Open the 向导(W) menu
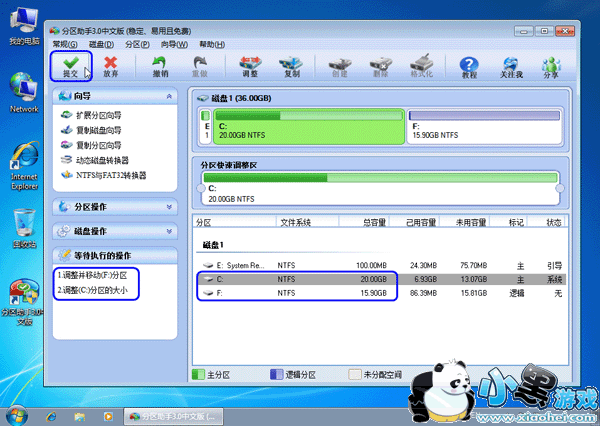Image resolution: width=600 pixels, height=426 pixels. tap(174, 44)
